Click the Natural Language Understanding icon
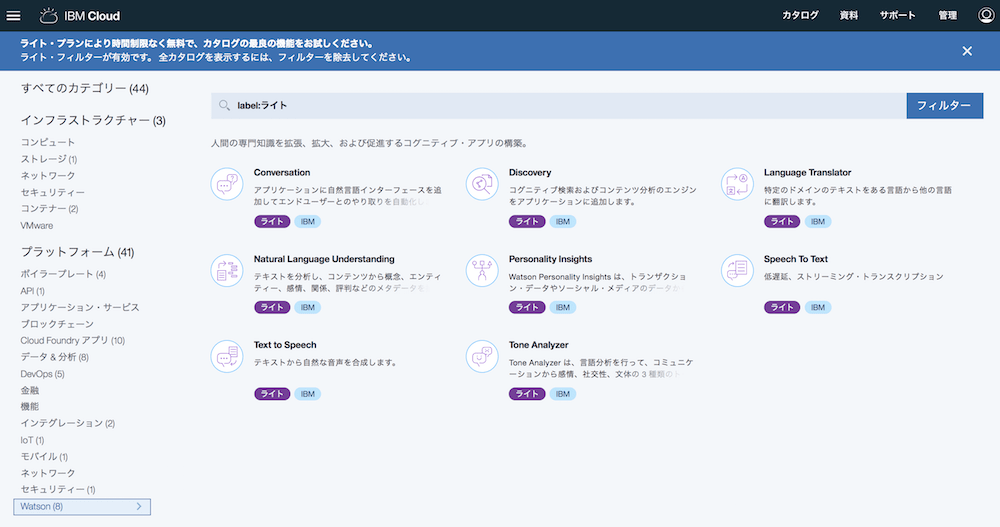1000x527 pixels. (x=227, y=271)
